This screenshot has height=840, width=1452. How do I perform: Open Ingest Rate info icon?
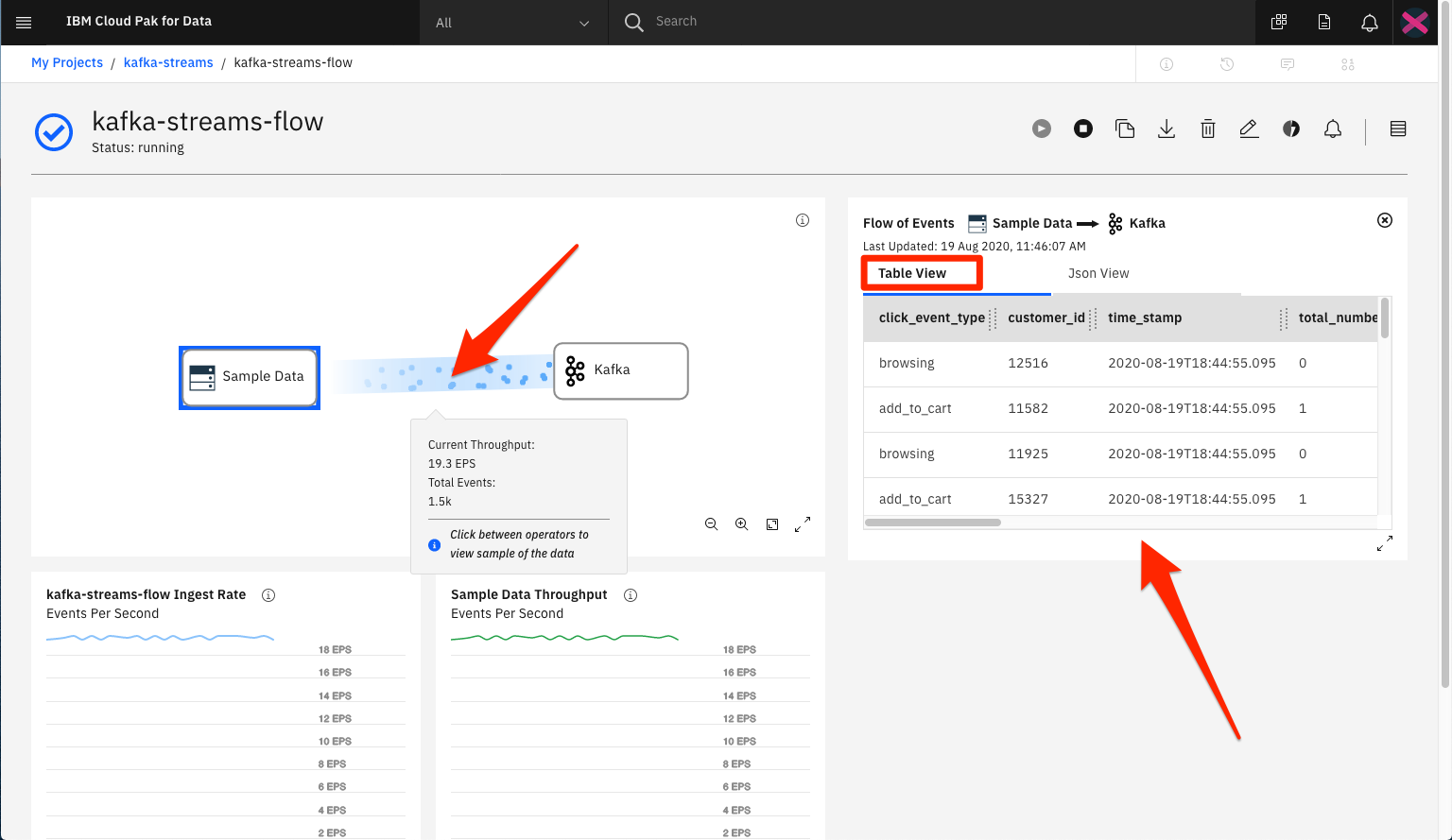268,595
